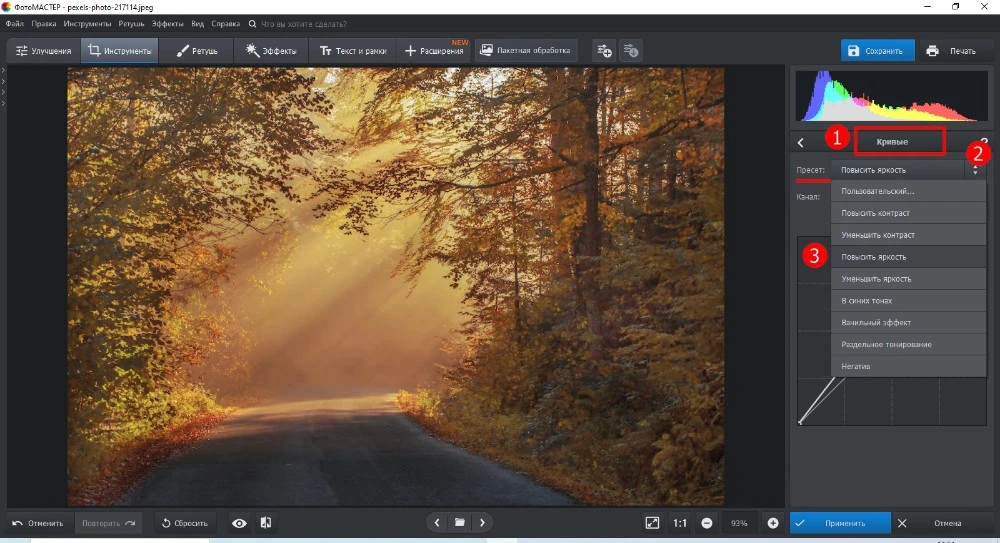Image resolution: width=1000 pixels, height=543 pixels.
Task: Zoom in with the plus icon
Action: pyautogui.click(x=773, y=523)
